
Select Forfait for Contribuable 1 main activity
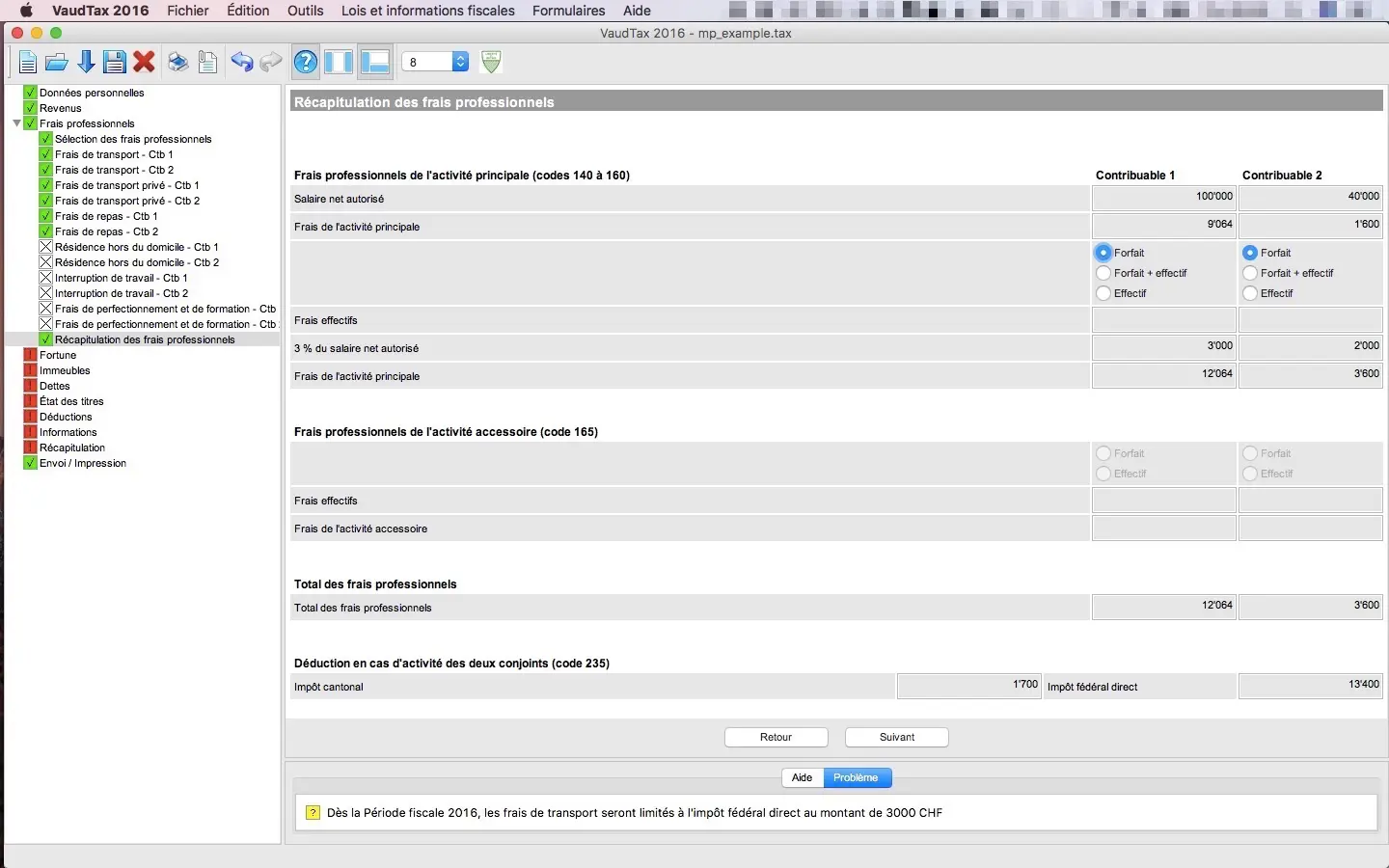(x=1103, y=253)
